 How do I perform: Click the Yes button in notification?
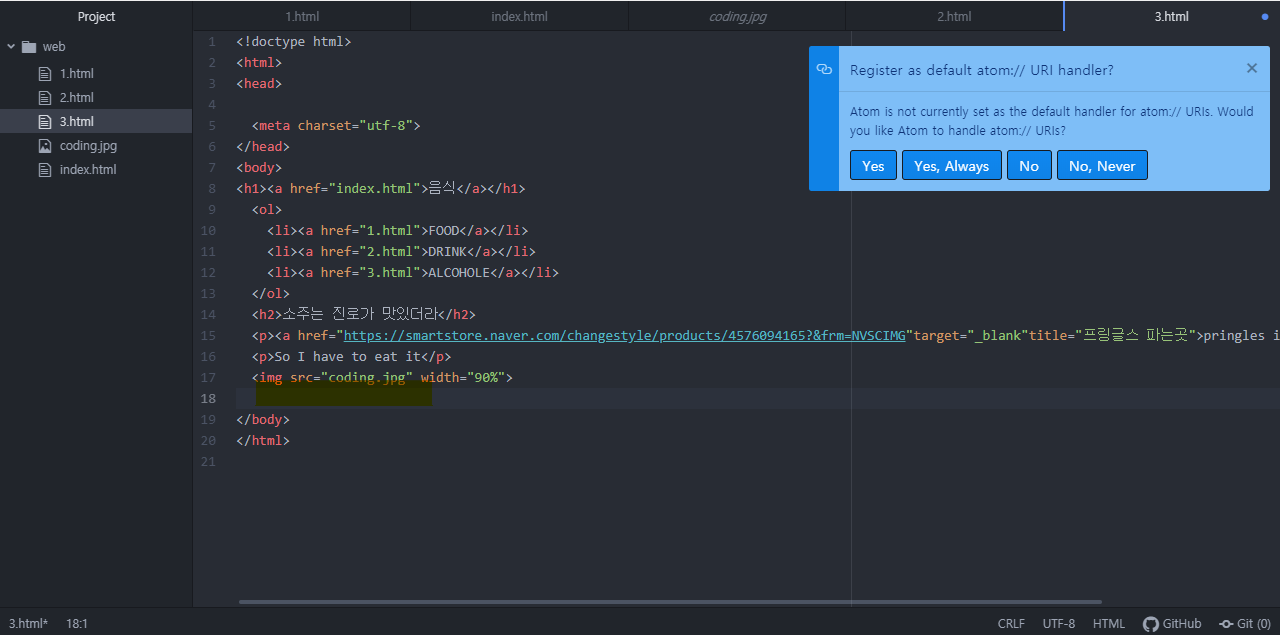(873, 166)
